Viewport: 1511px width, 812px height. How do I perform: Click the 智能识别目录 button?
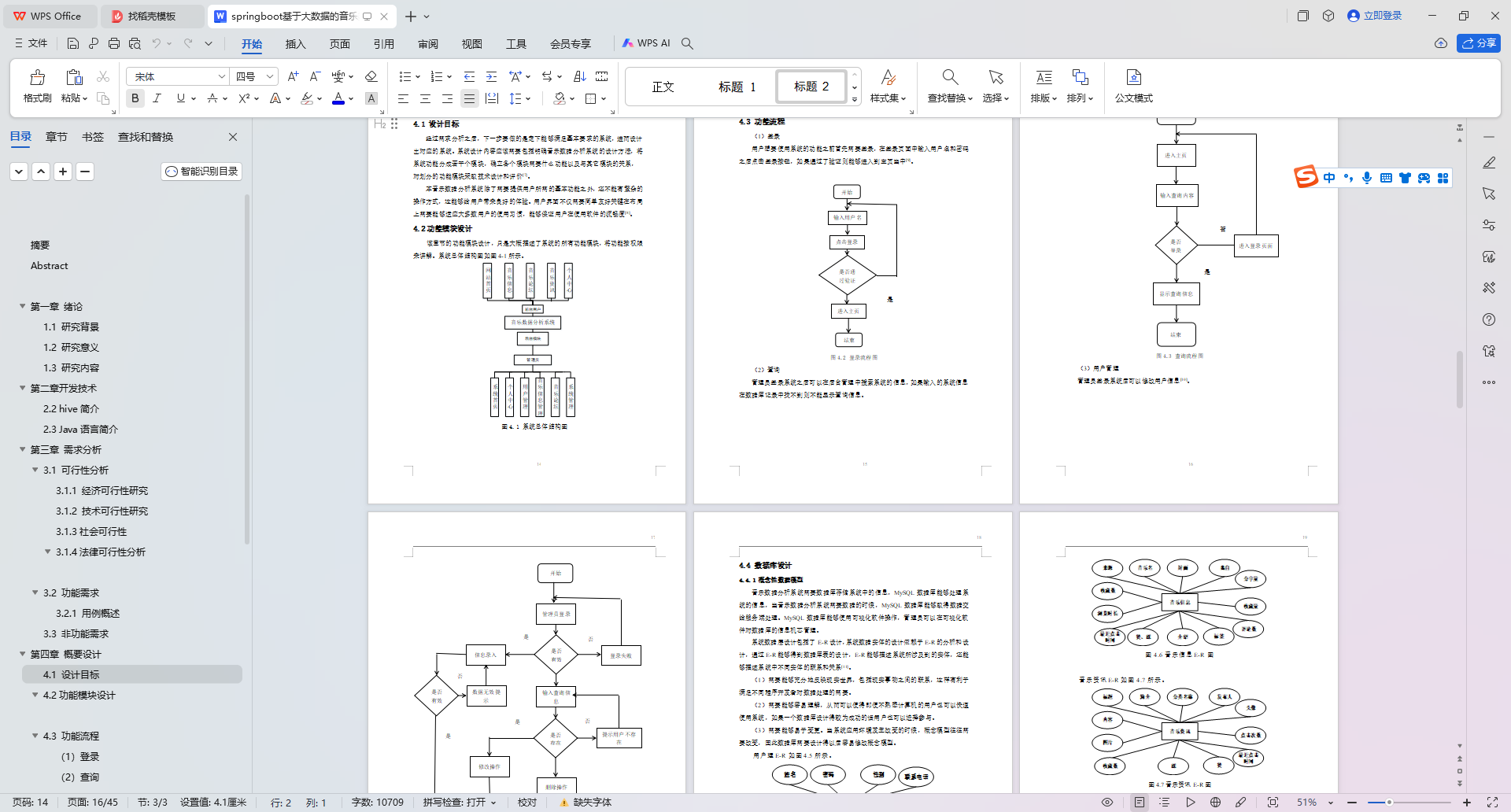(x=201, y=172)
